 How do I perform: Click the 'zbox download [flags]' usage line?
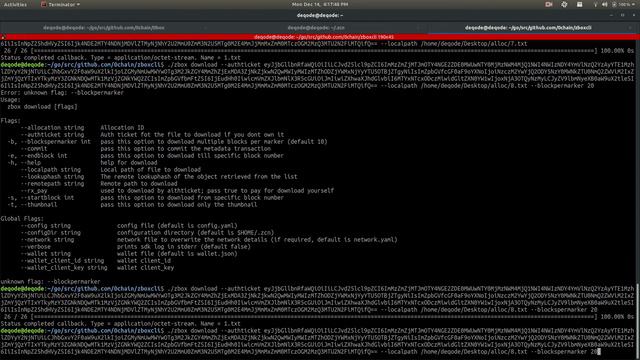point(42,107)
